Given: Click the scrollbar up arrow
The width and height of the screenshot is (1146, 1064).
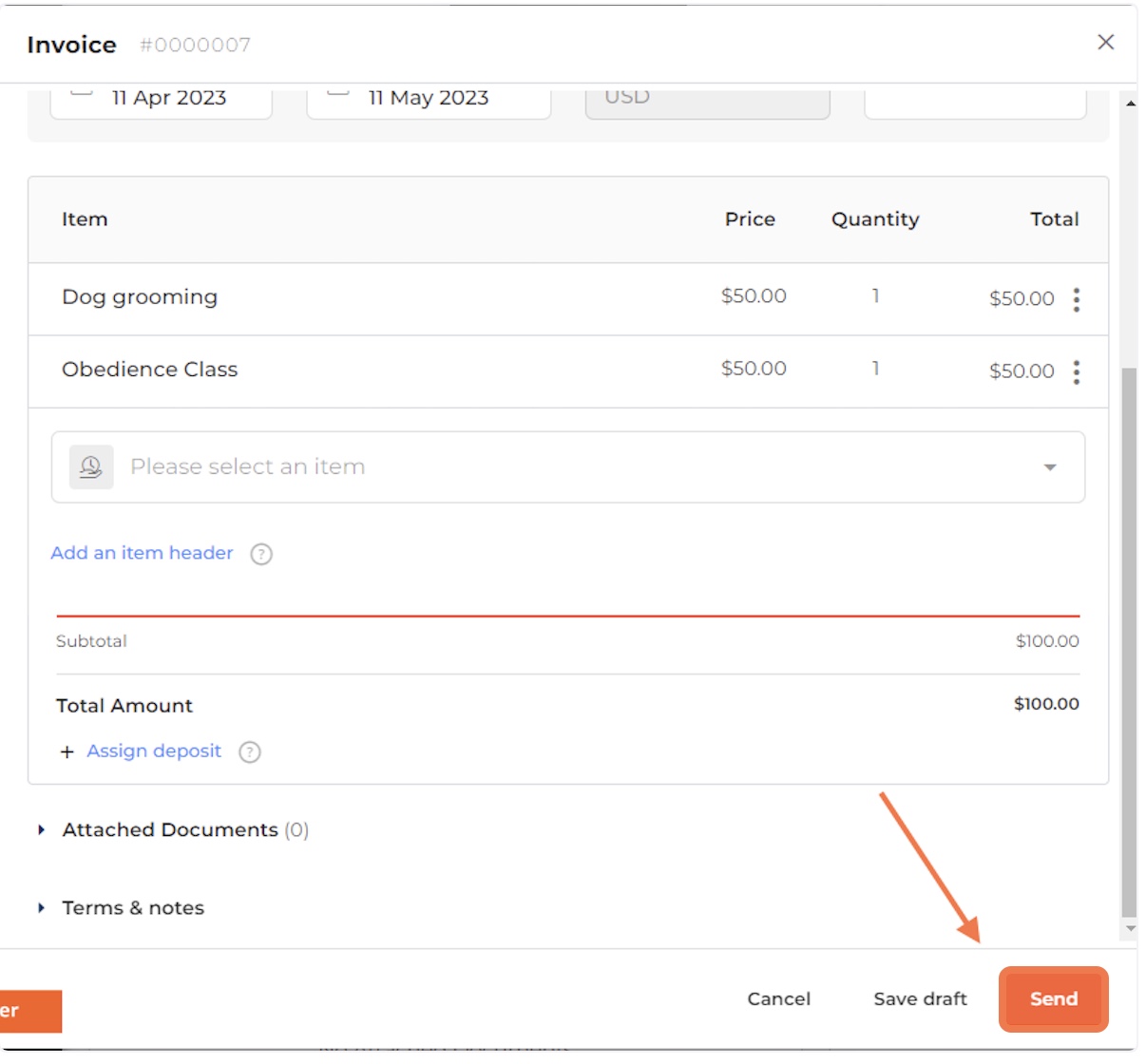Looking at the screenshot, I should coord(1130,103).
